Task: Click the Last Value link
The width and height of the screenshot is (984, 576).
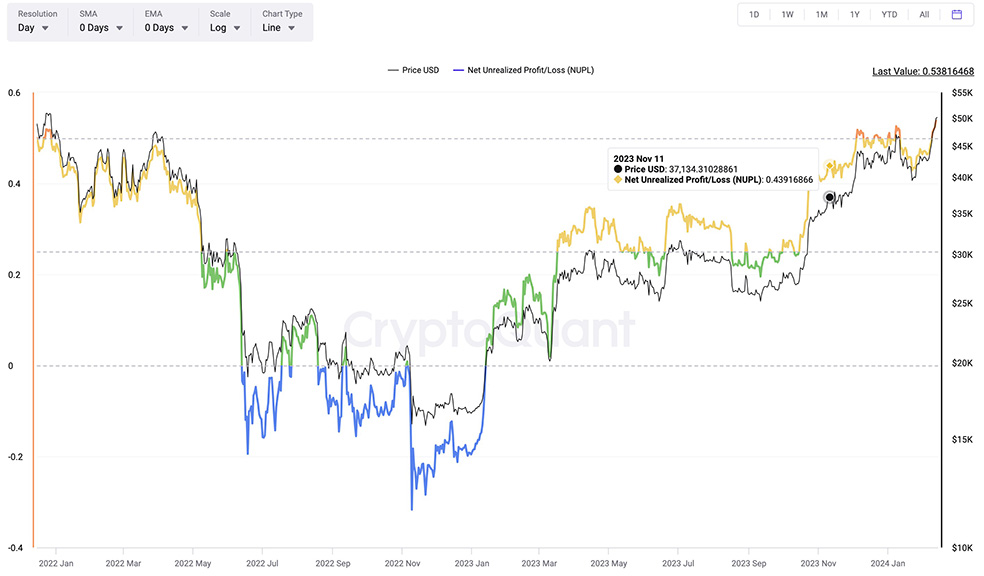Action: 923,71
